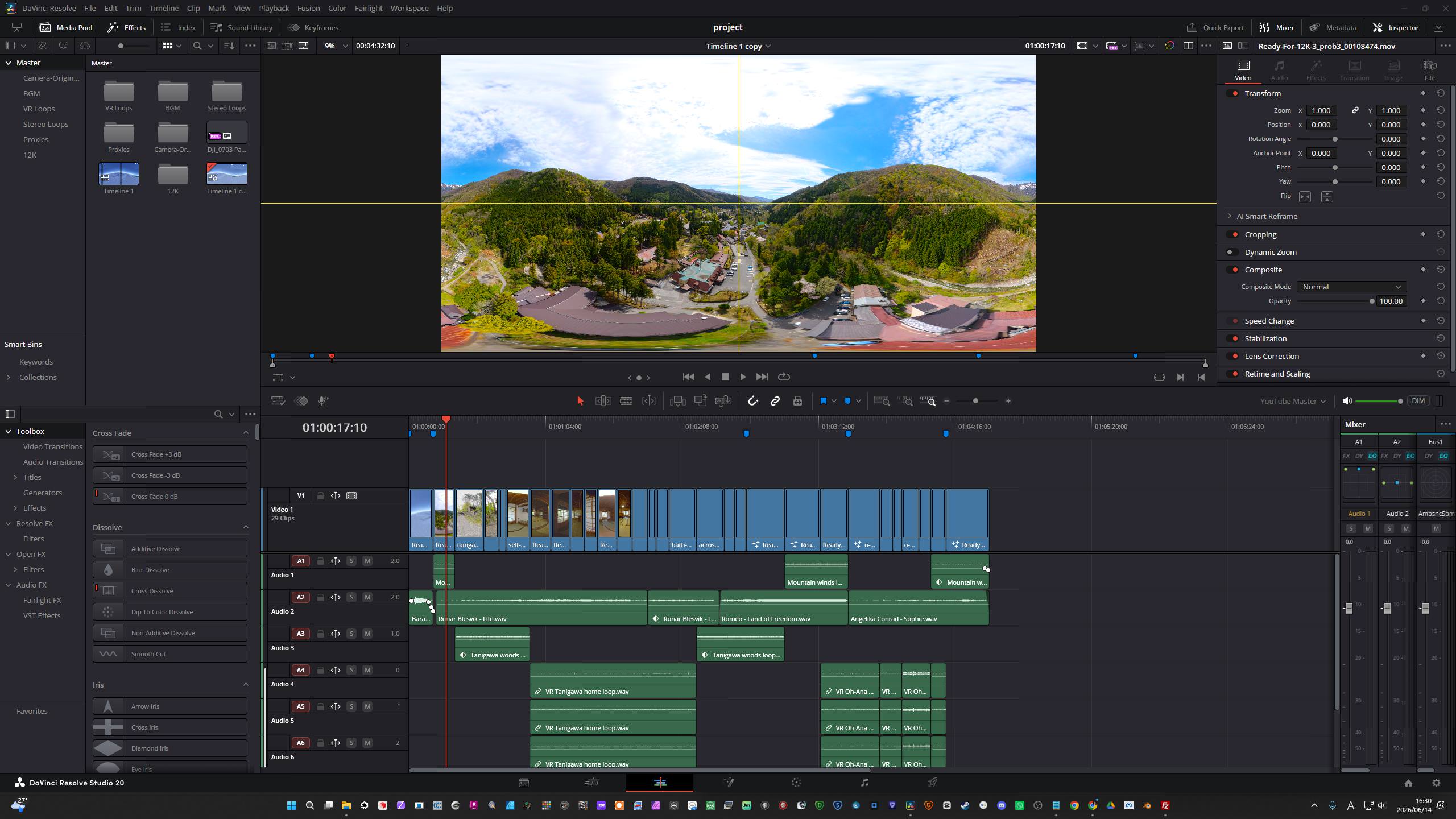Click the Insert Clip icon
The image size is (1456, 819).
pos(678,401)
